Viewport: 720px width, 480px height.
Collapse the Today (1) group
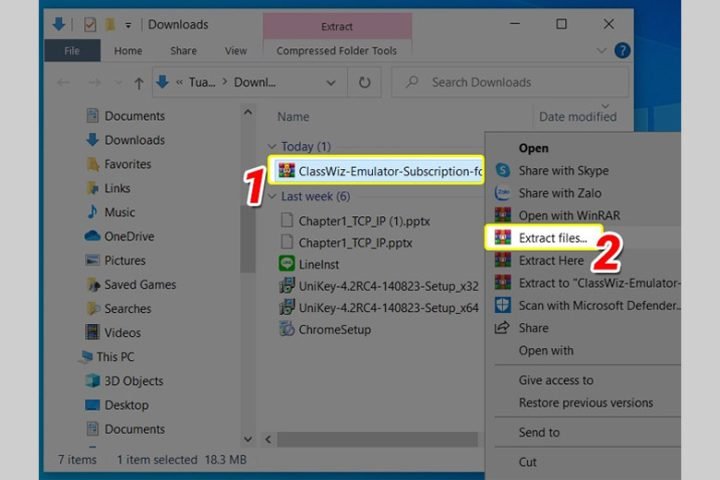click(x=272, y=147)
